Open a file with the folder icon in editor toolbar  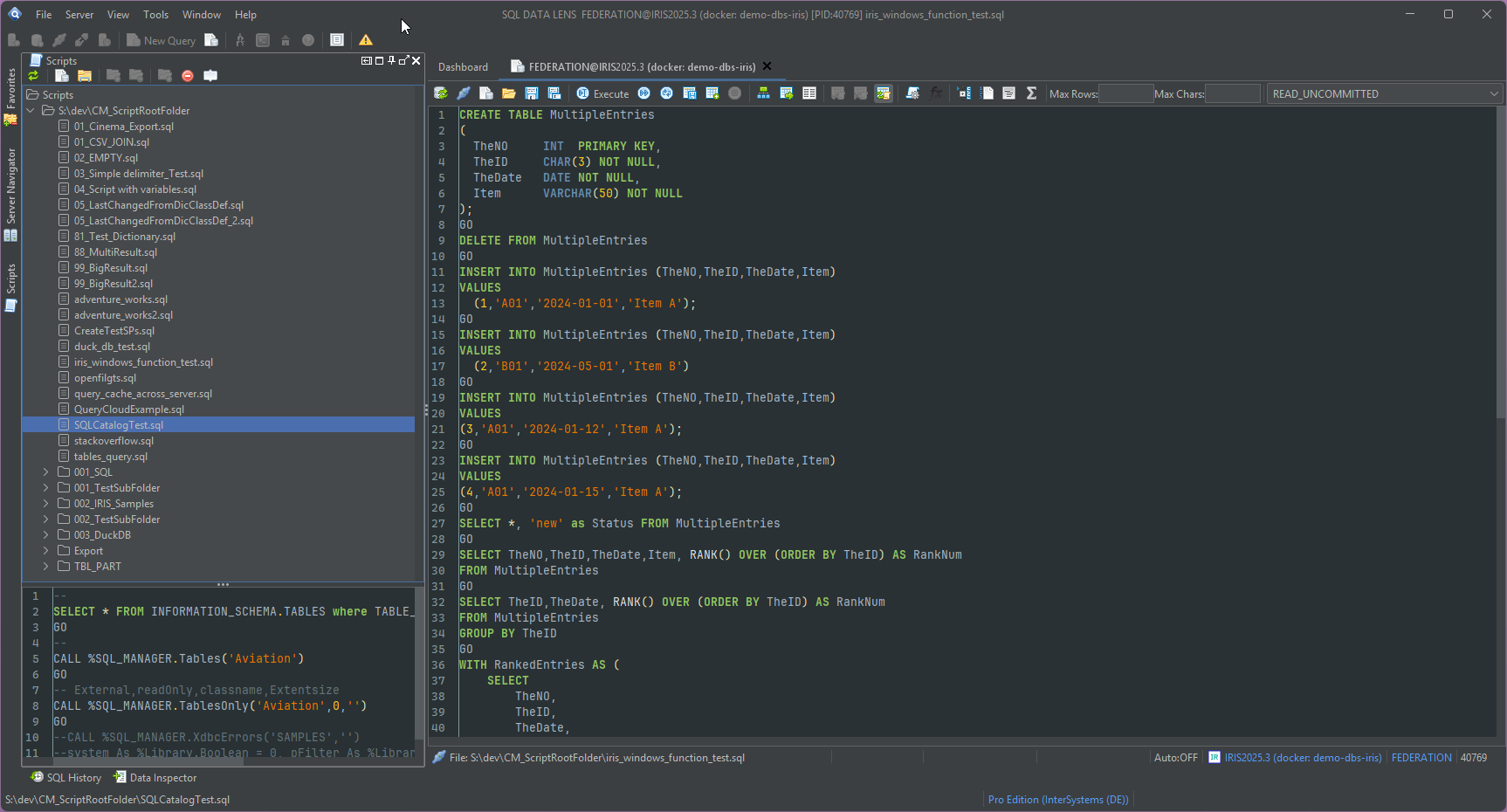(509, 93)
